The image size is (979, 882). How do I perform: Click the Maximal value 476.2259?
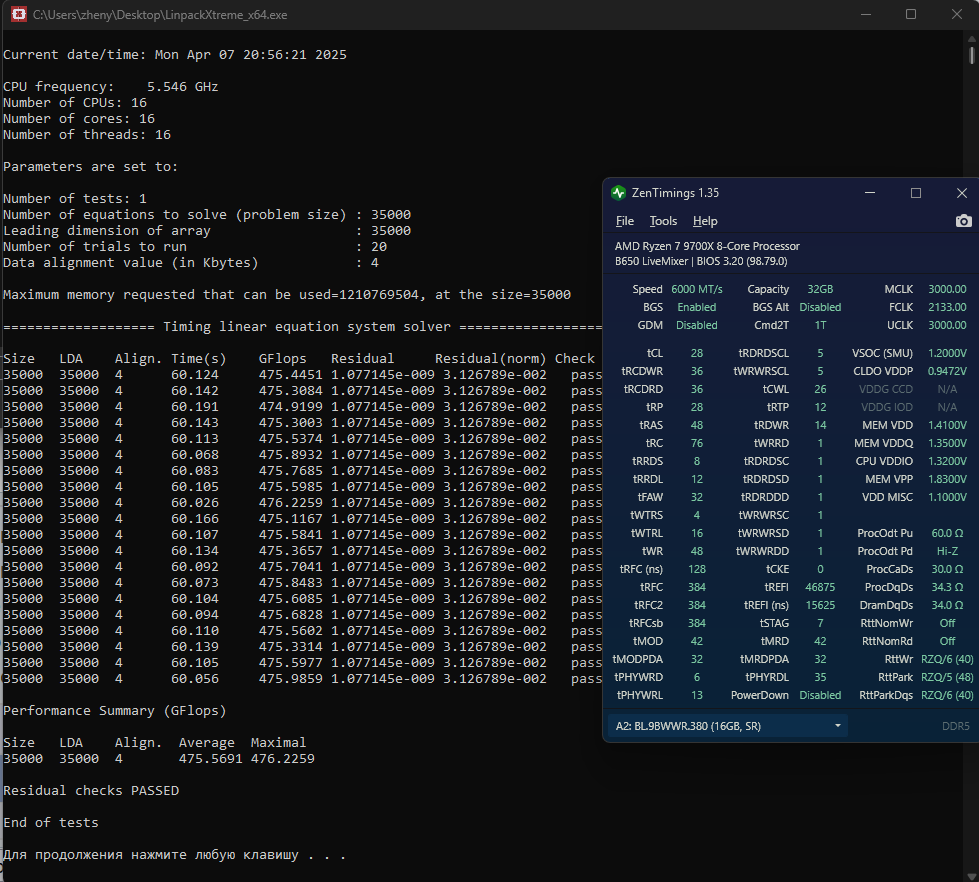282,759
